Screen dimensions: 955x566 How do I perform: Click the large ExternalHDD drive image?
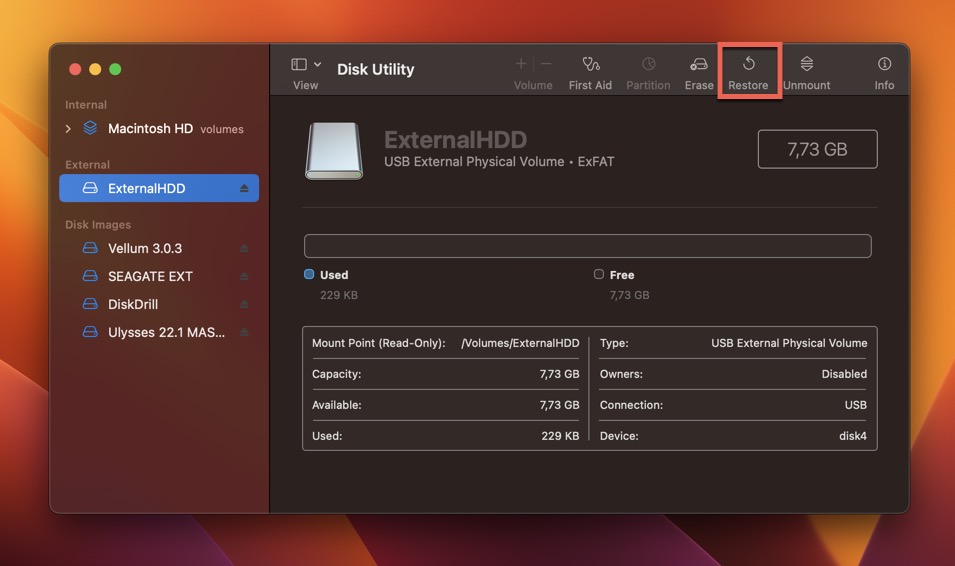[334, 151]
